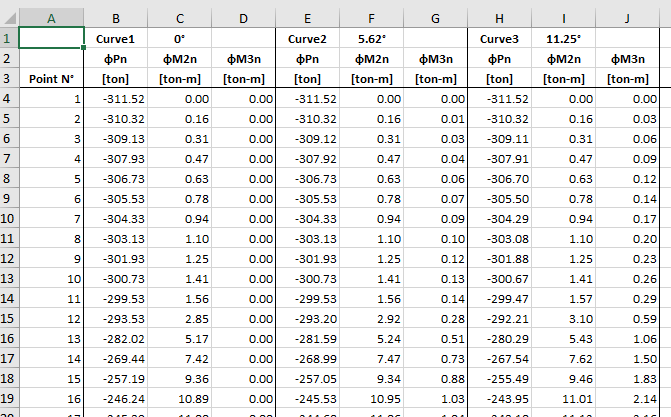Click cell showing 5.17
Viewport: 671px width, 417px height.
tap(179, 339)
